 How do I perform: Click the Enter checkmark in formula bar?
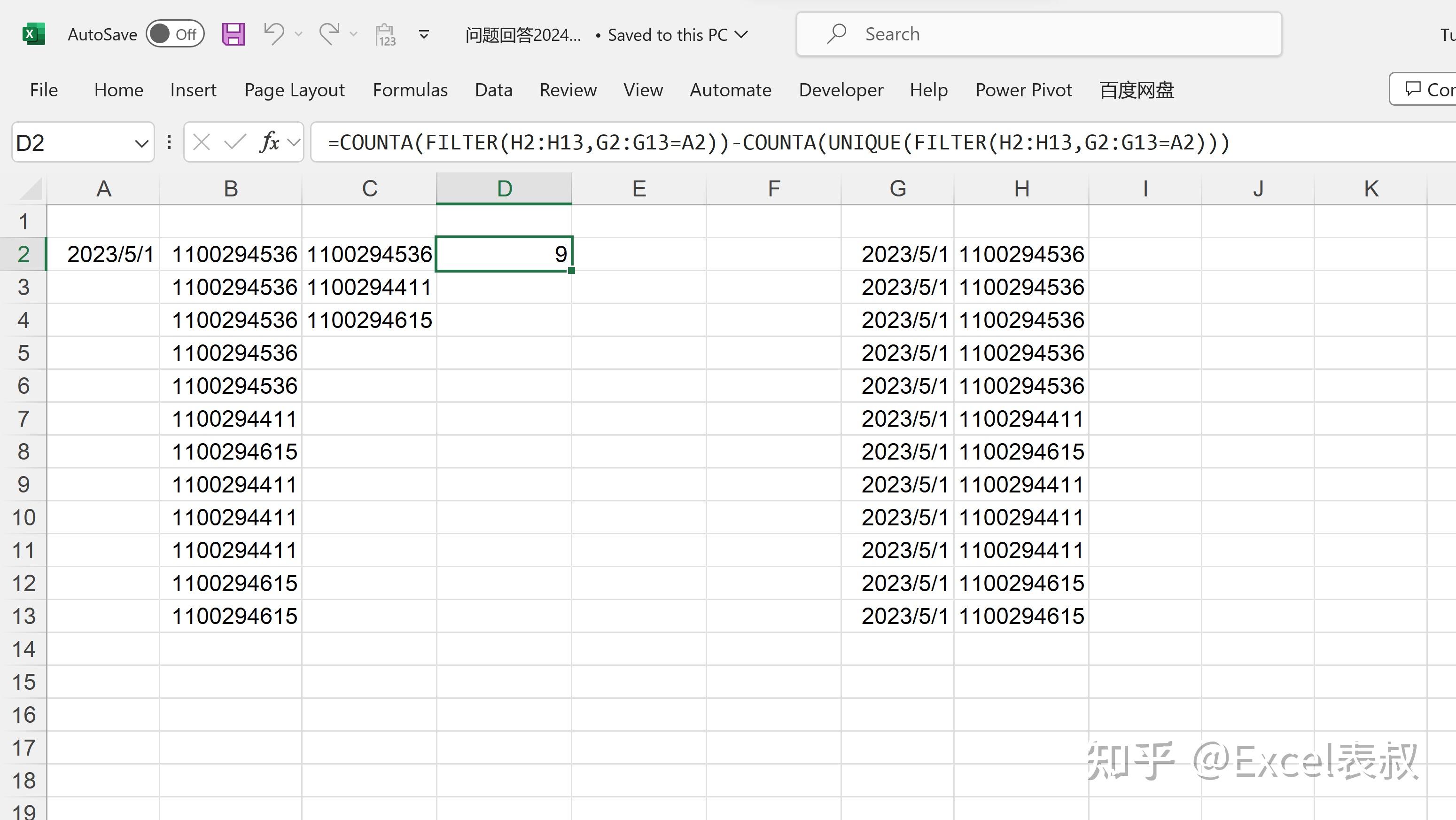pyautogui.click(x=234, y=142)
